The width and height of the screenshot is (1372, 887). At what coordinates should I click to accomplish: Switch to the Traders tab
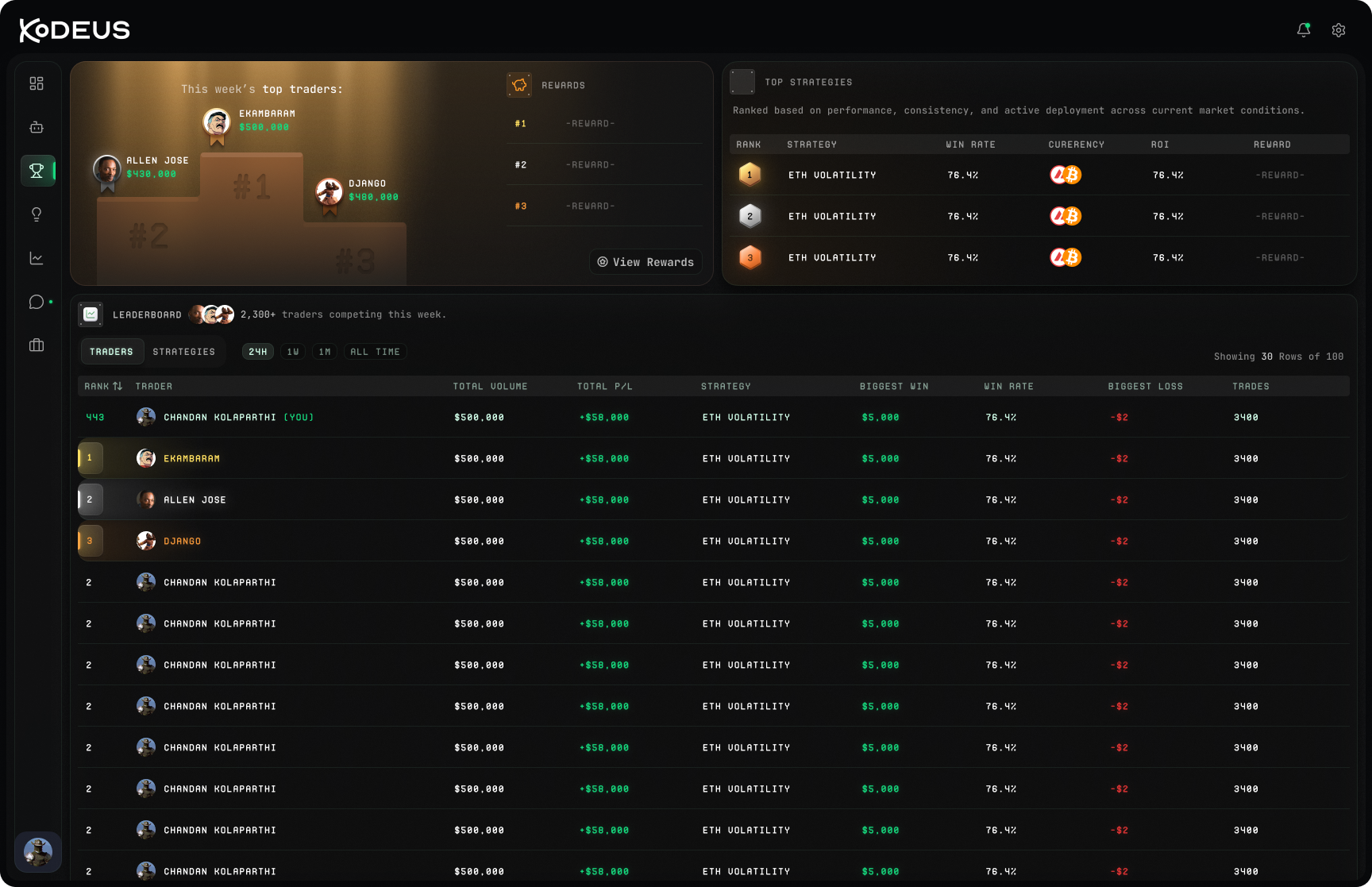click(x=112, y=351)
